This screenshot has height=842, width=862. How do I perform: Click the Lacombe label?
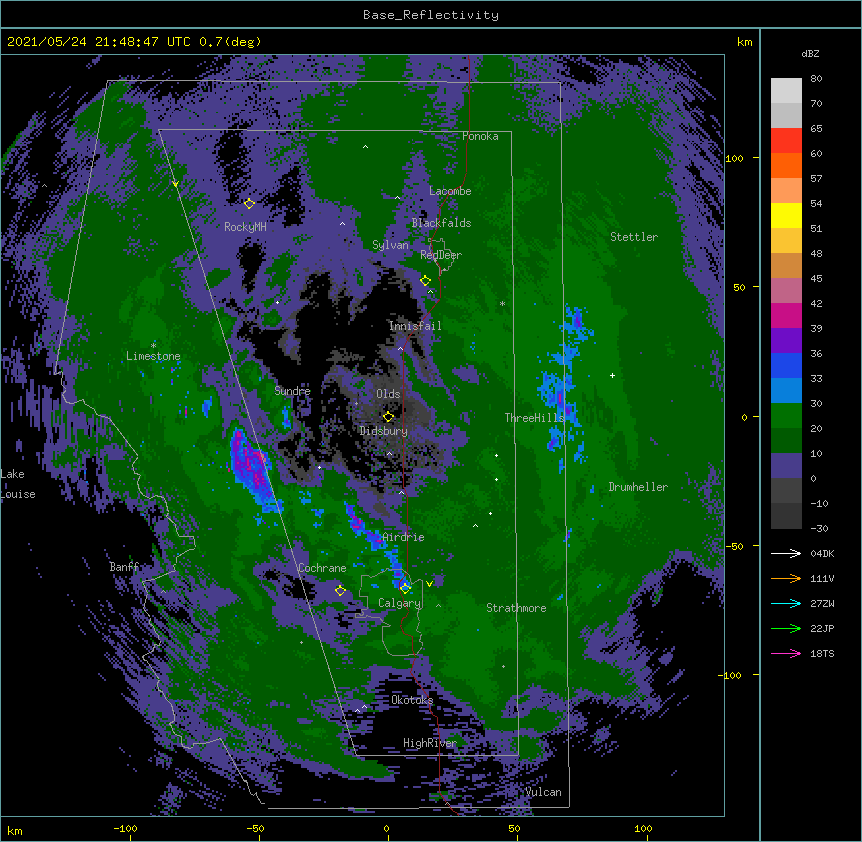[x=450, y=191]
